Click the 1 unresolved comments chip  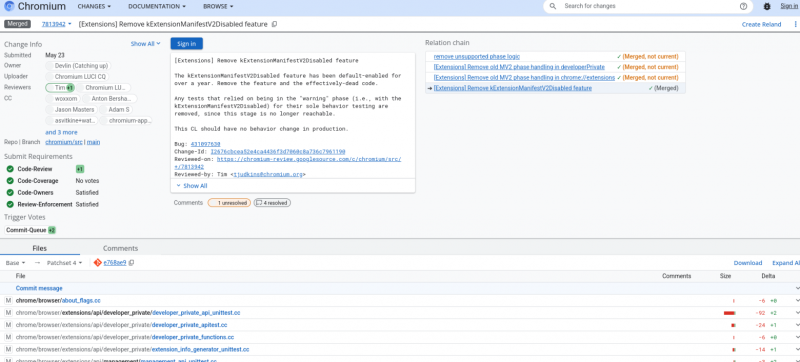click(229, 202)
